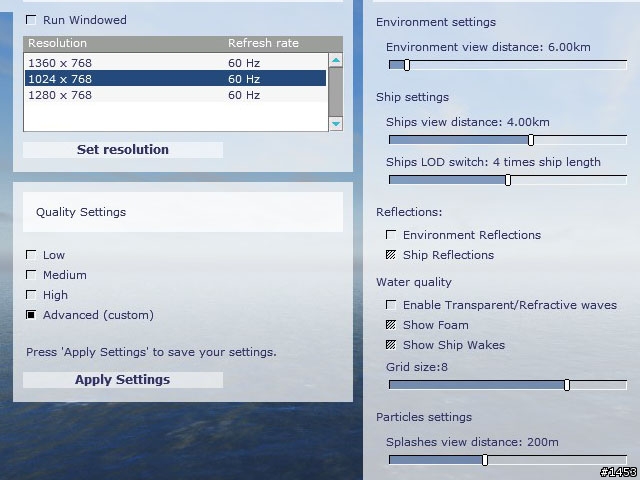Toggle the Show Foam checkbox

pyautogui.click(x=391, y=325)
